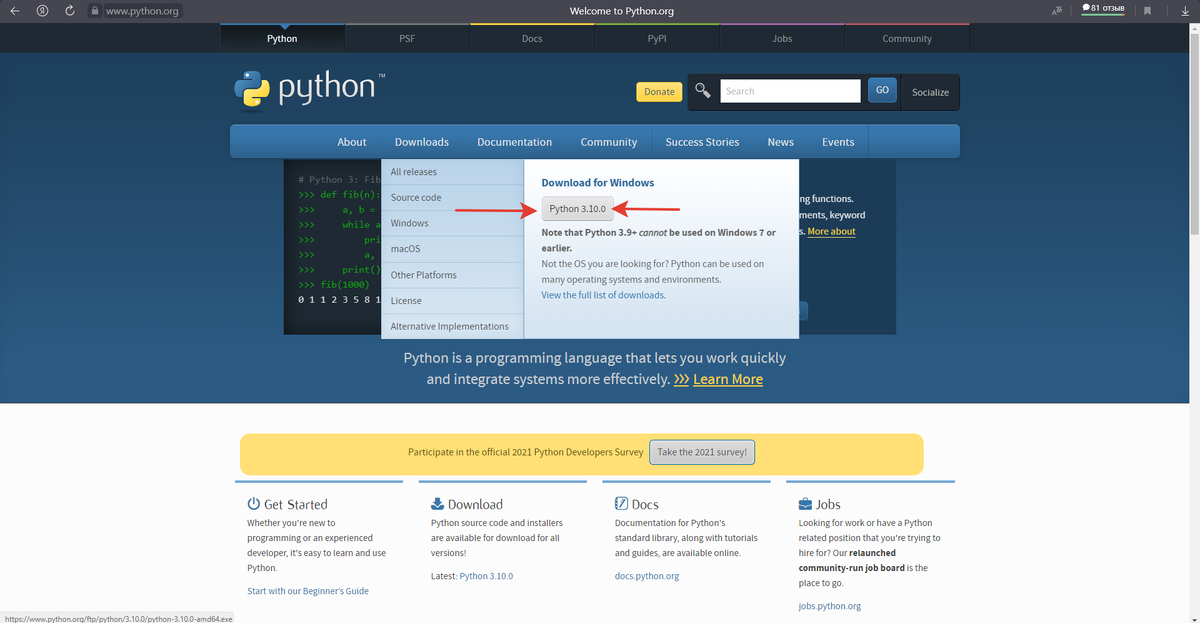Select the Python top tab

click(282, 38)
